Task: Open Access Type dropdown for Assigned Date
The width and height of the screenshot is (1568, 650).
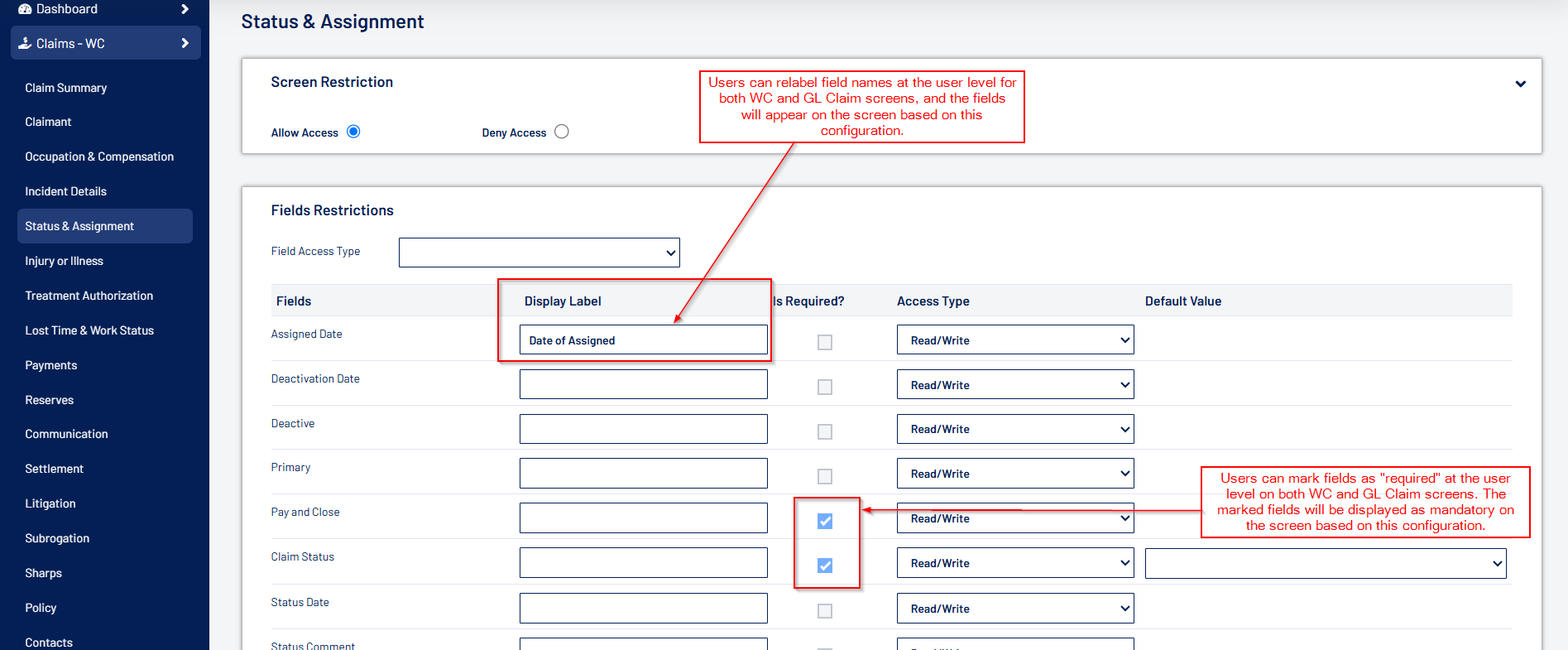Action: [x=1014, y=340]
